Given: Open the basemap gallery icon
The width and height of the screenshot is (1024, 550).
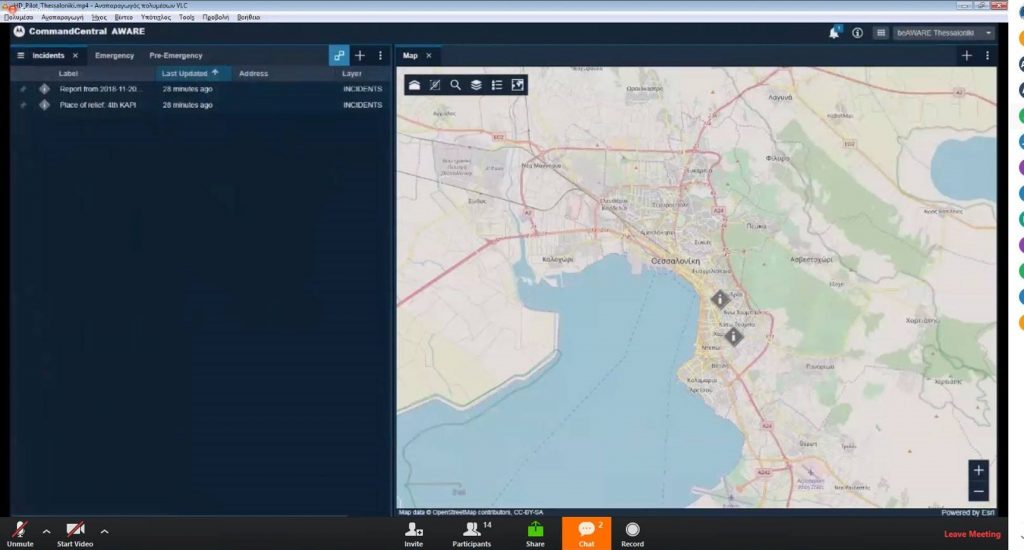Looking at the screenshot, I should point(517,85).
